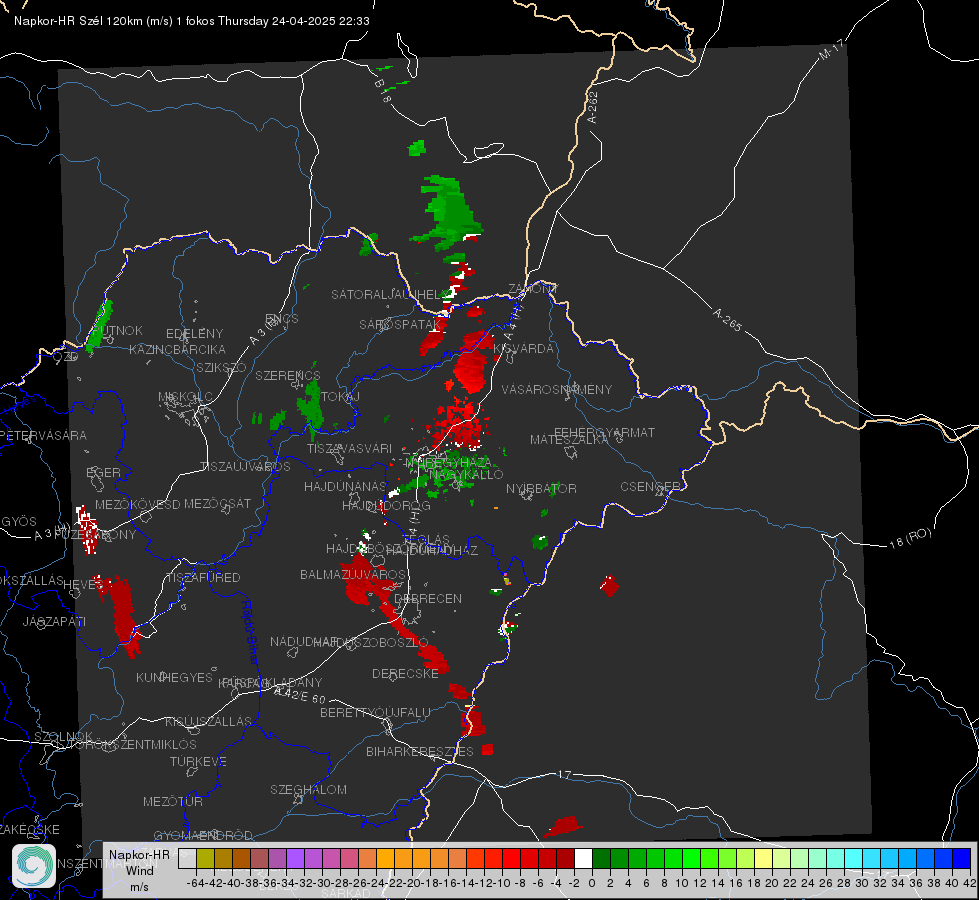
Task: Click the swirl logo icon at bottom left
Action: [34, 866]
